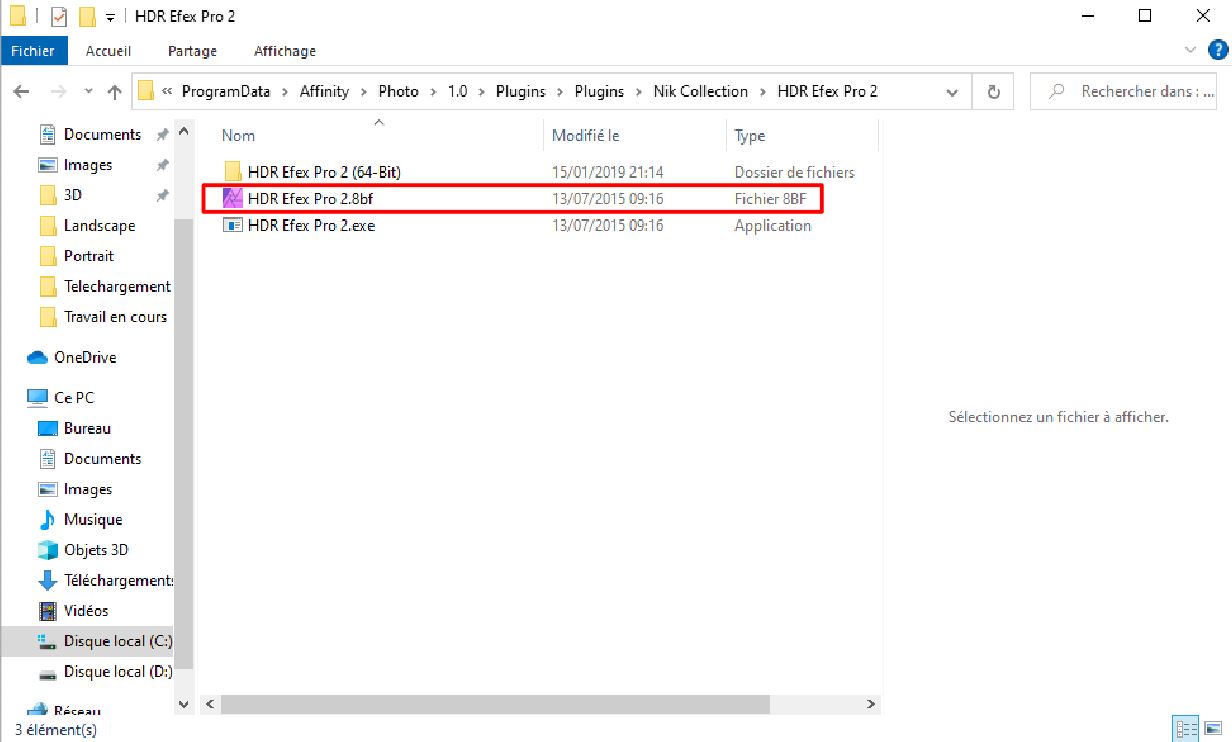Click Photo in the address path
The height and width of the screenshot is (742, 1232).
coord(398,91)
